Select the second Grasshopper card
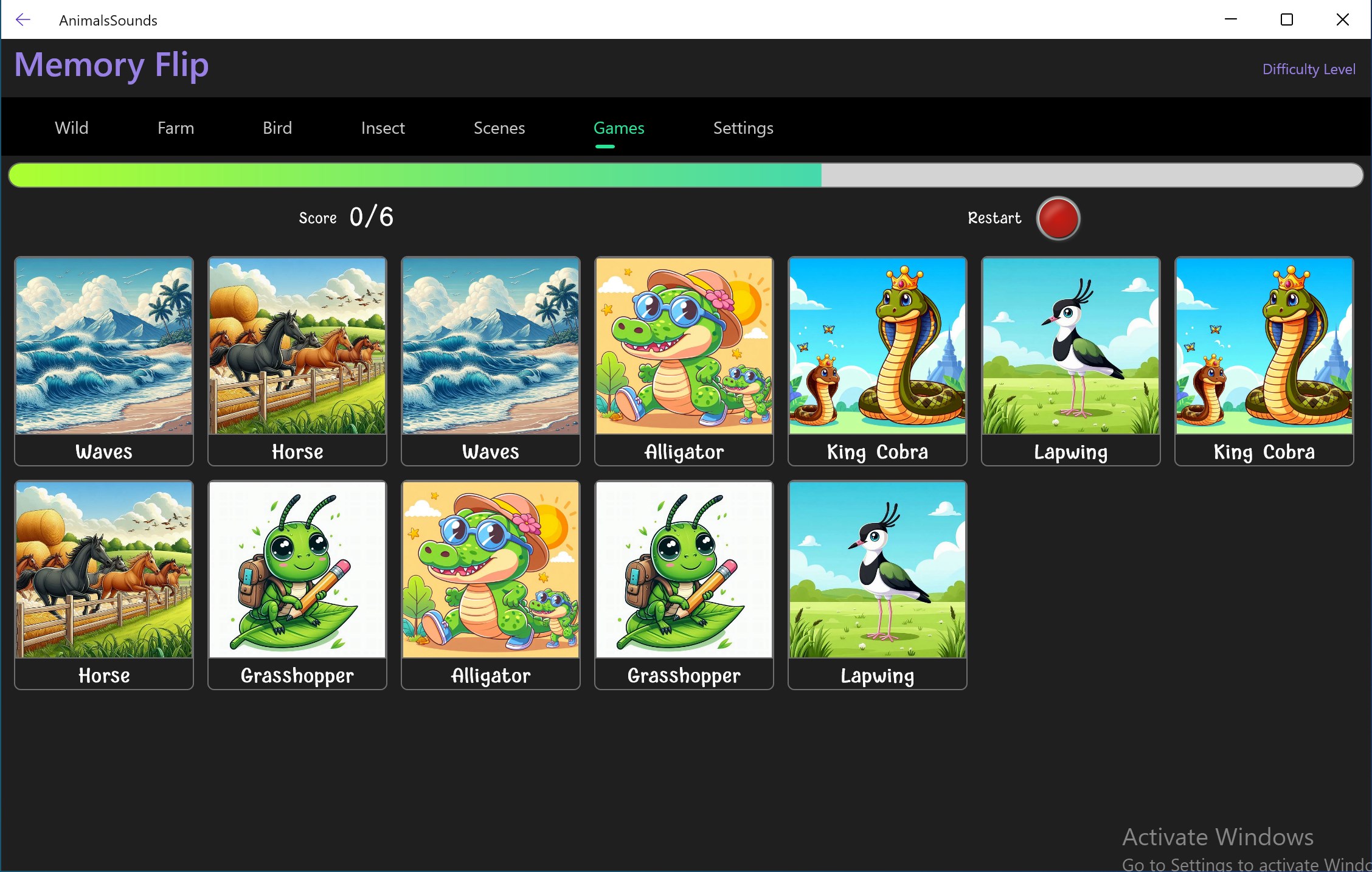The image size is (1372, 872). coord(684,584)
